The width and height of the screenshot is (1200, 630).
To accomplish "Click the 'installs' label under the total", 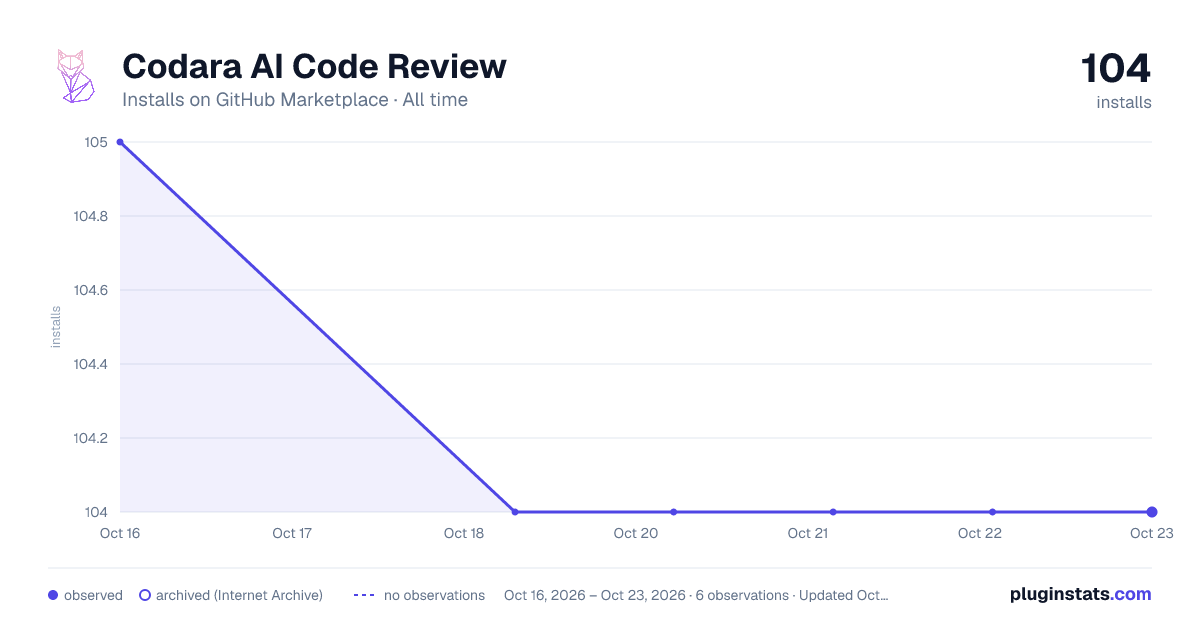I will 1124,102.
